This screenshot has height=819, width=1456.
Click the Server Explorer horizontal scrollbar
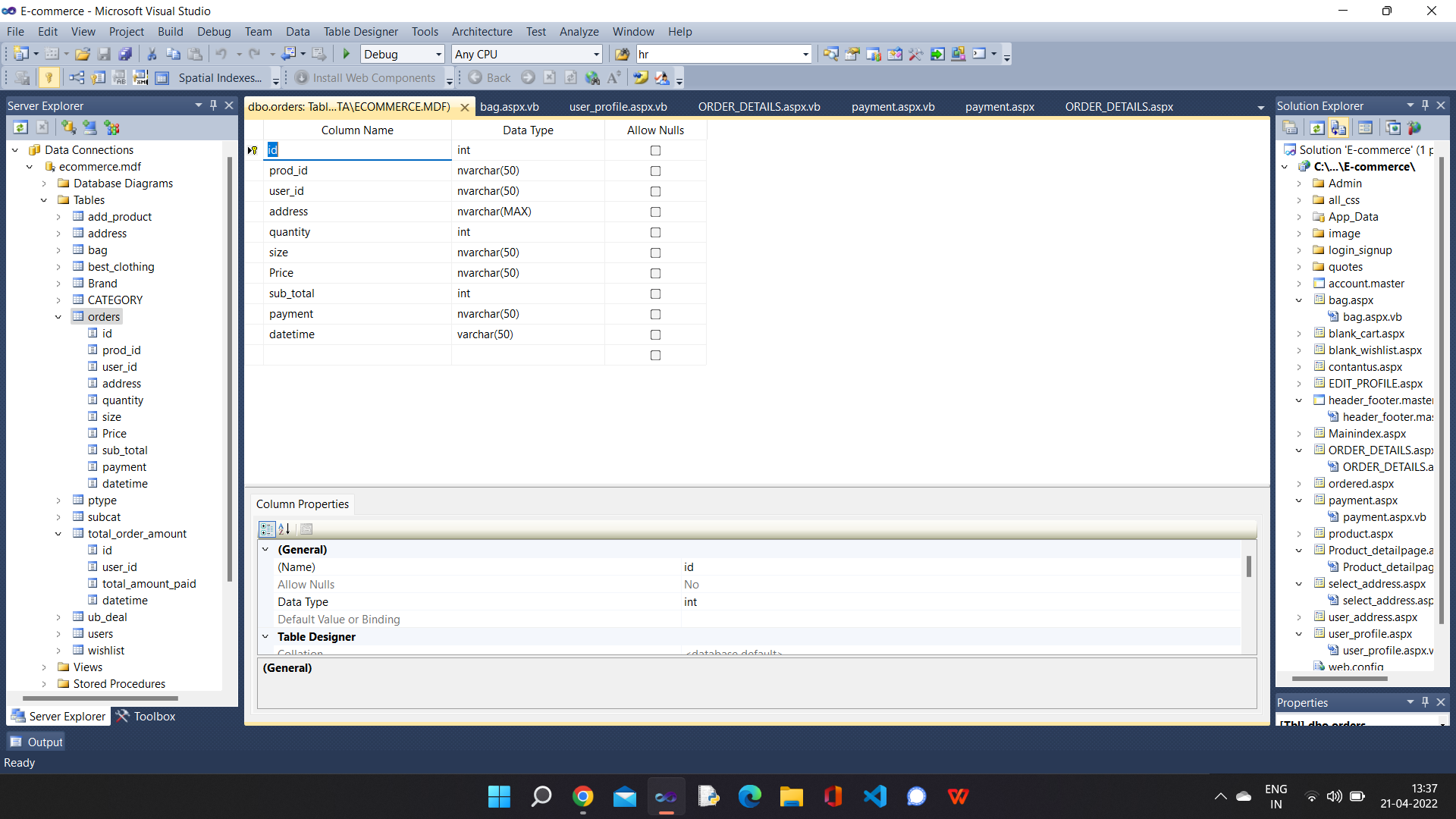click(101, 698)
